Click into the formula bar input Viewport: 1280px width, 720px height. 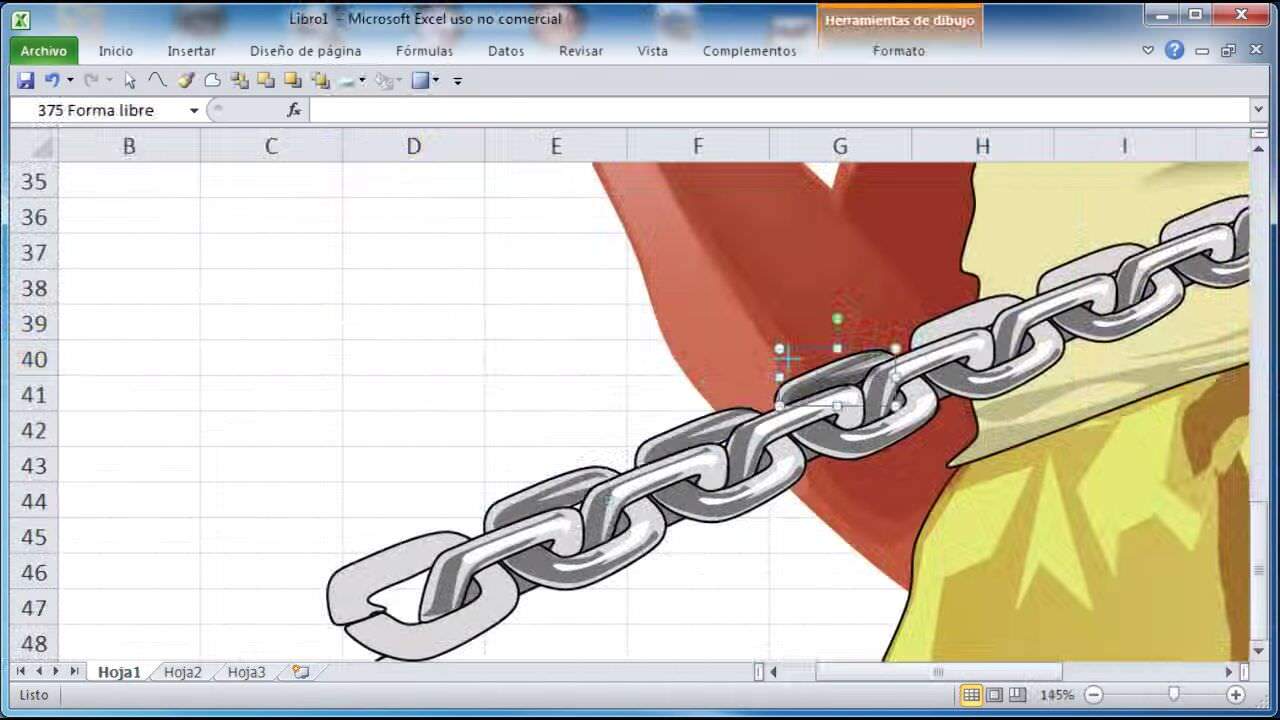tap(780, 110)
